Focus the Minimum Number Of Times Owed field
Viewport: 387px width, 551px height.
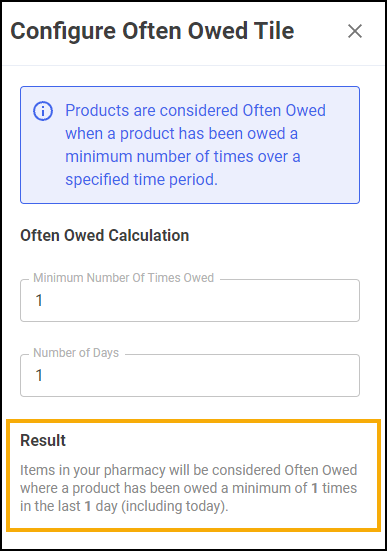(190, 300)
